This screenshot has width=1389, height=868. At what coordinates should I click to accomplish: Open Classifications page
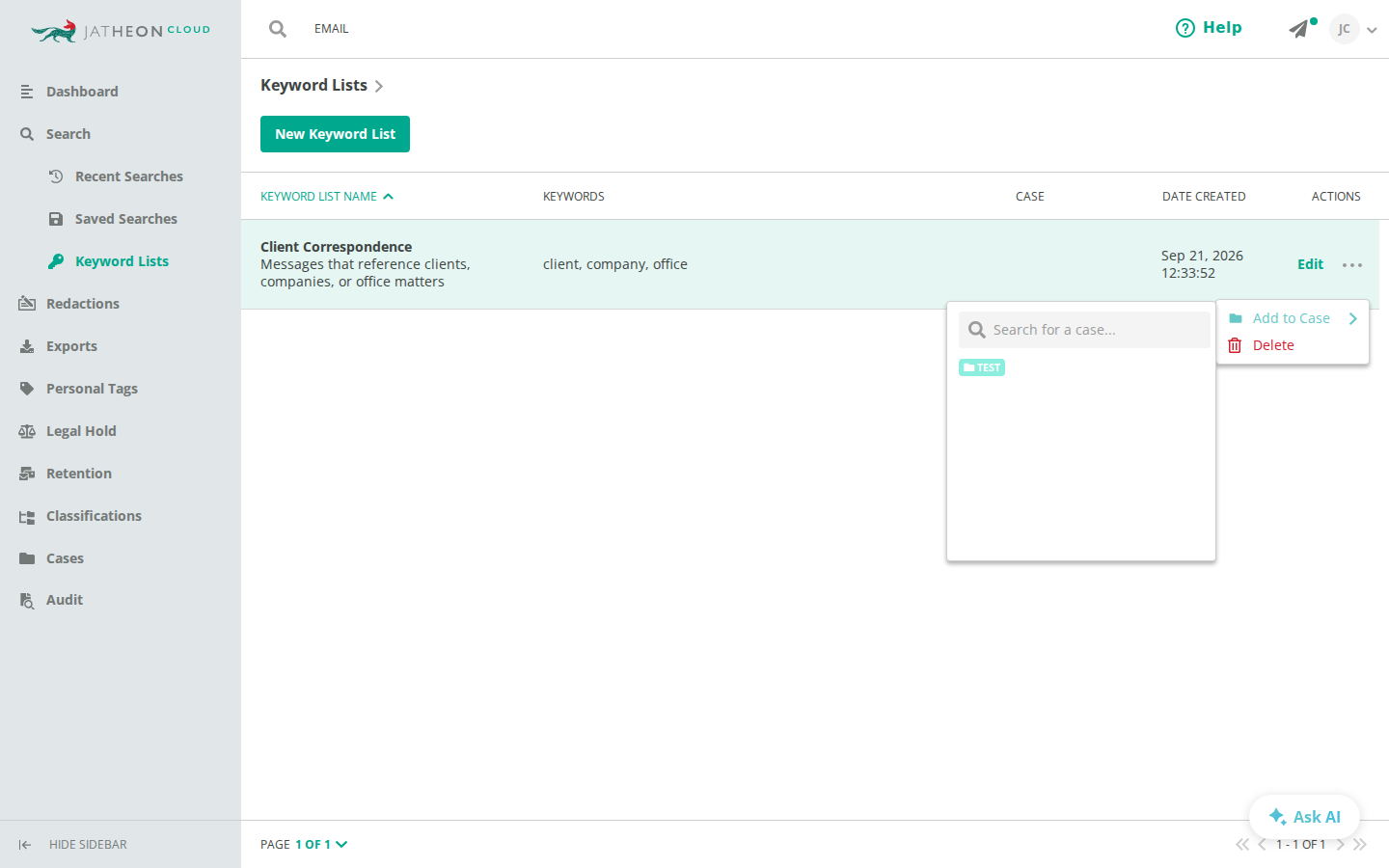[x=94, y=516]
